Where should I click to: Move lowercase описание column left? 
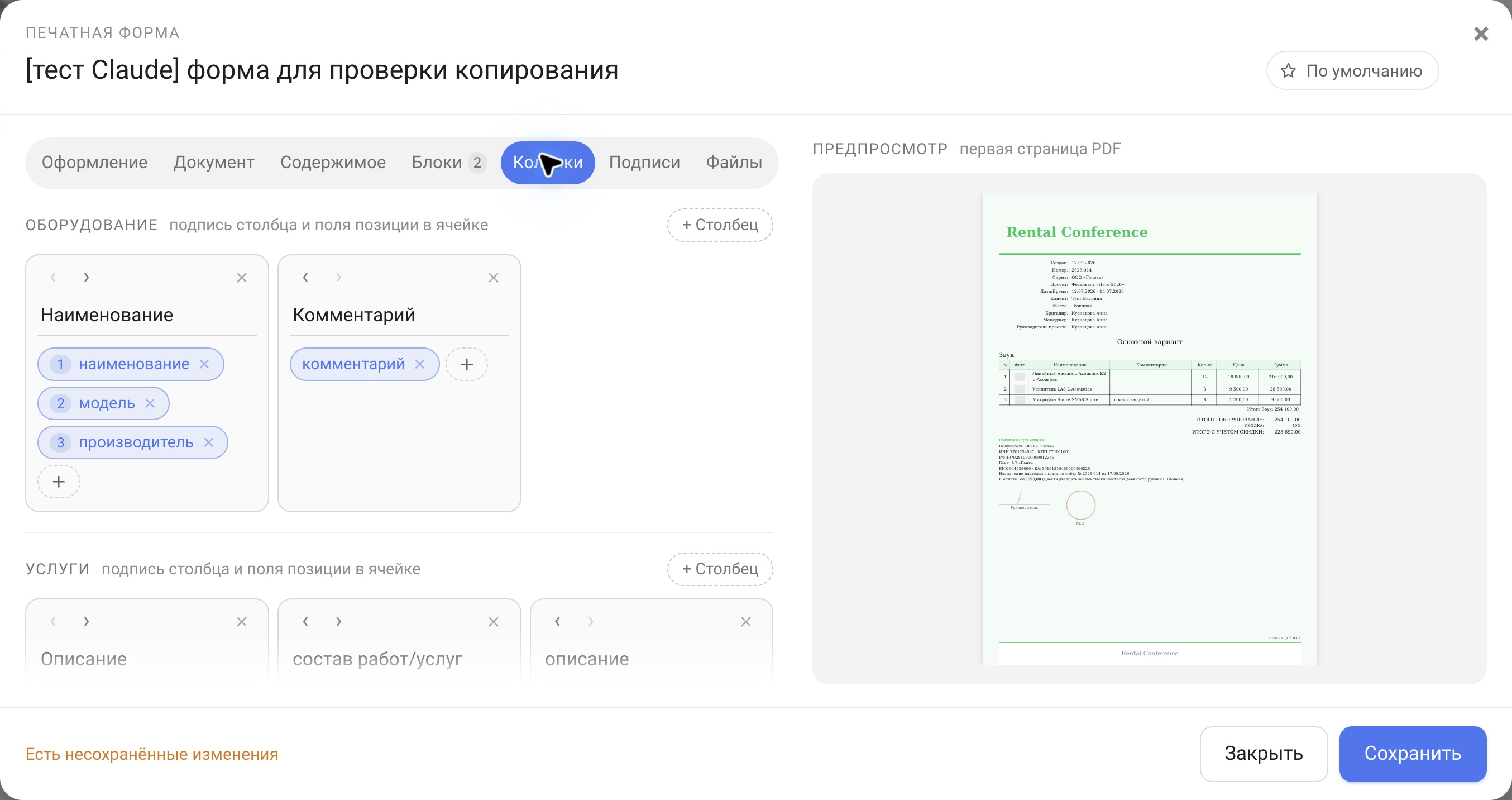tap(558, 621)
